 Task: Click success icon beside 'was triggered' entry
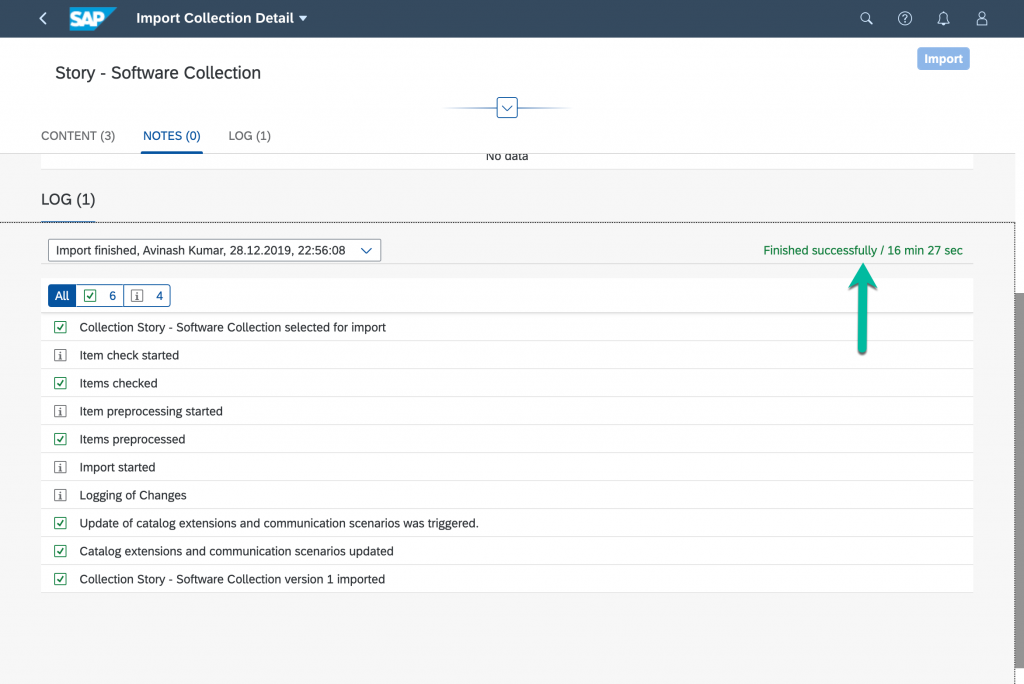pyautogui.click(x=60, y=523)
